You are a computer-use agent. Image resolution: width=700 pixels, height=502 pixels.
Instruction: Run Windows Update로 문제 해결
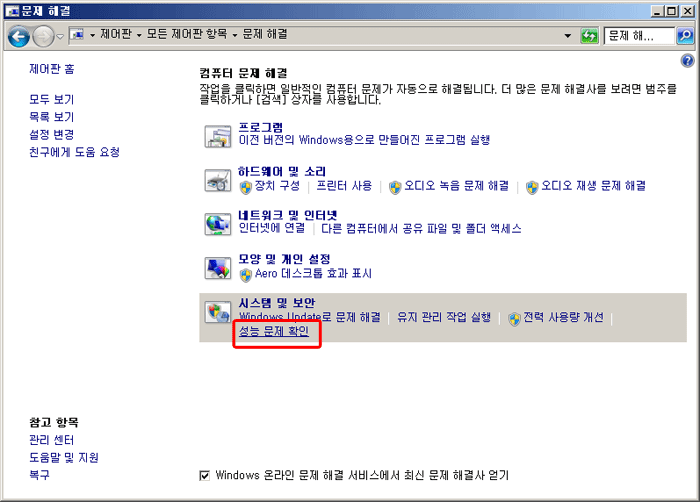tap(310, 317)
